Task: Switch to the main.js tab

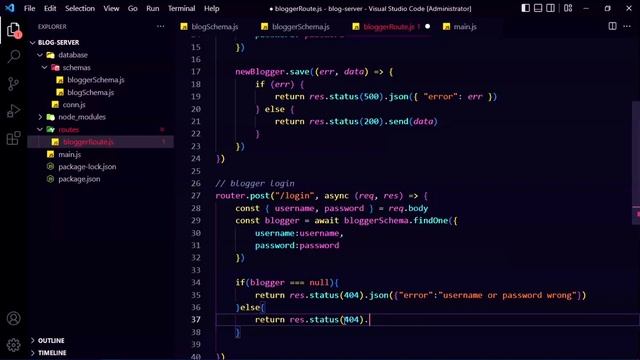Action: 465,27
